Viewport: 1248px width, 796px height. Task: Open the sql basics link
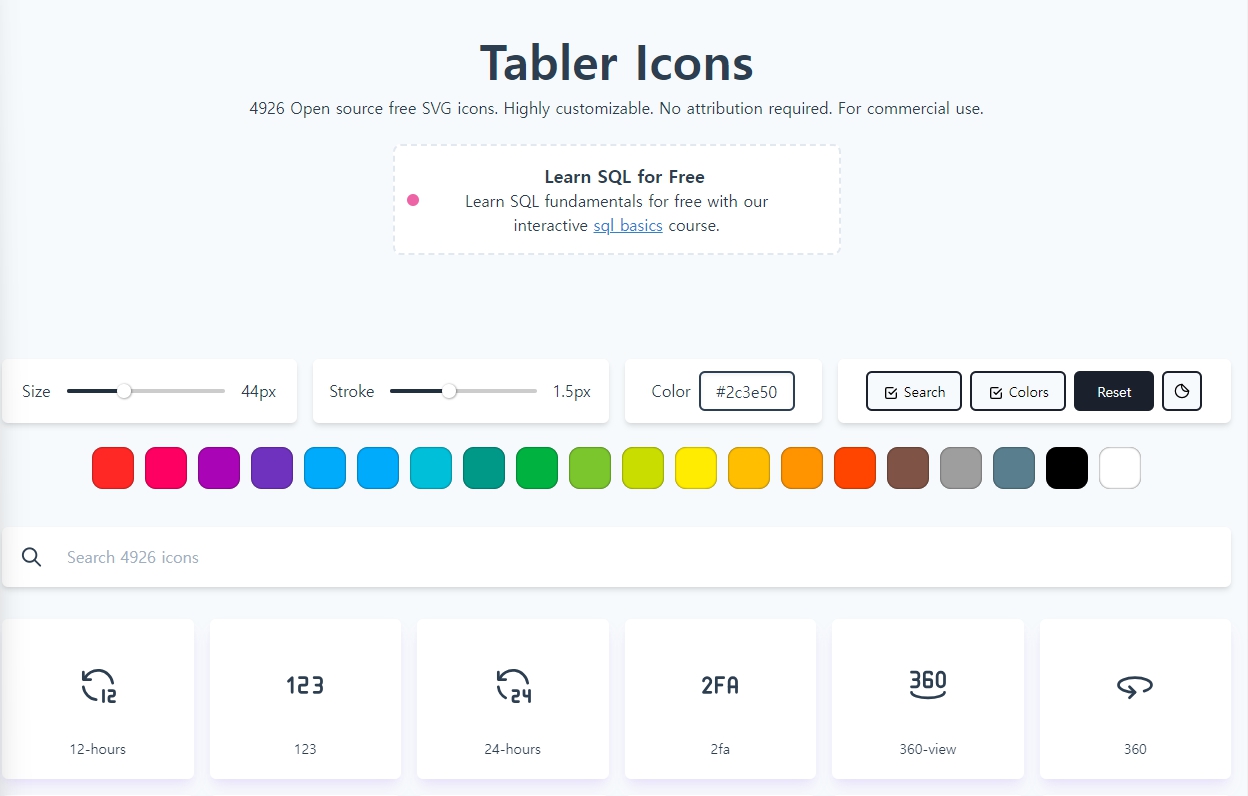[x=628, y=225]
